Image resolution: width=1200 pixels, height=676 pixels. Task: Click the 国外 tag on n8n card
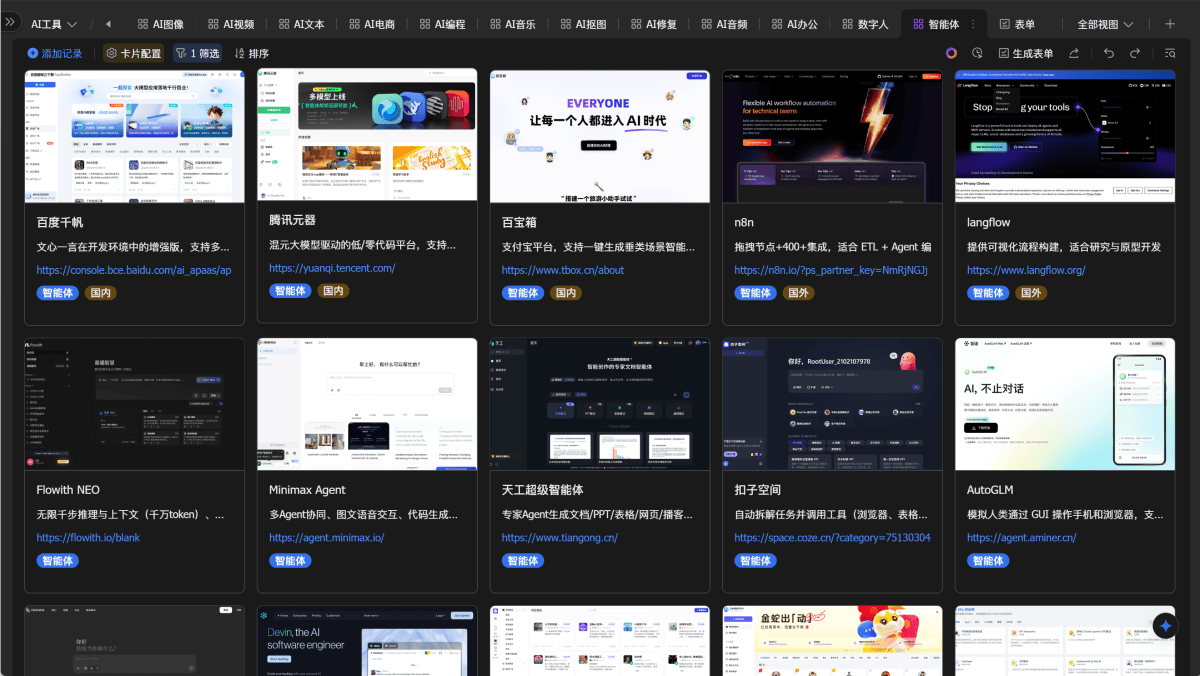coord(798,293)
